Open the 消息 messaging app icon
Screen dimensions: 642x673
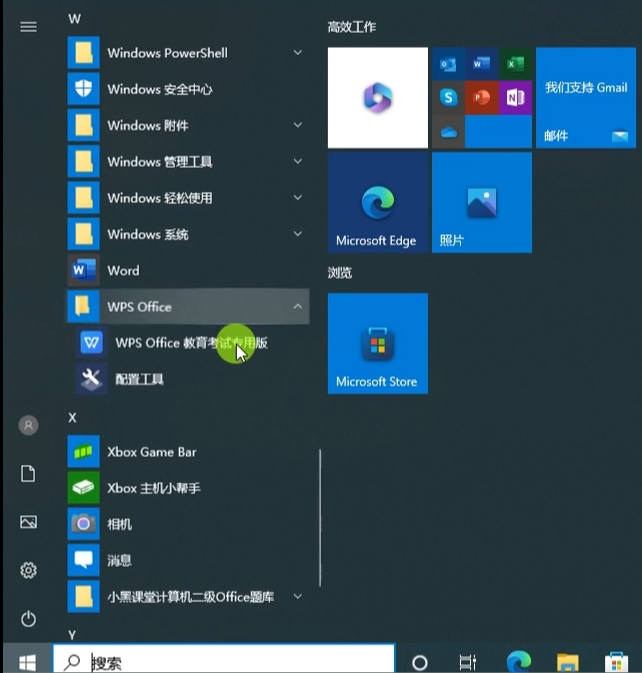click(84, 560)
